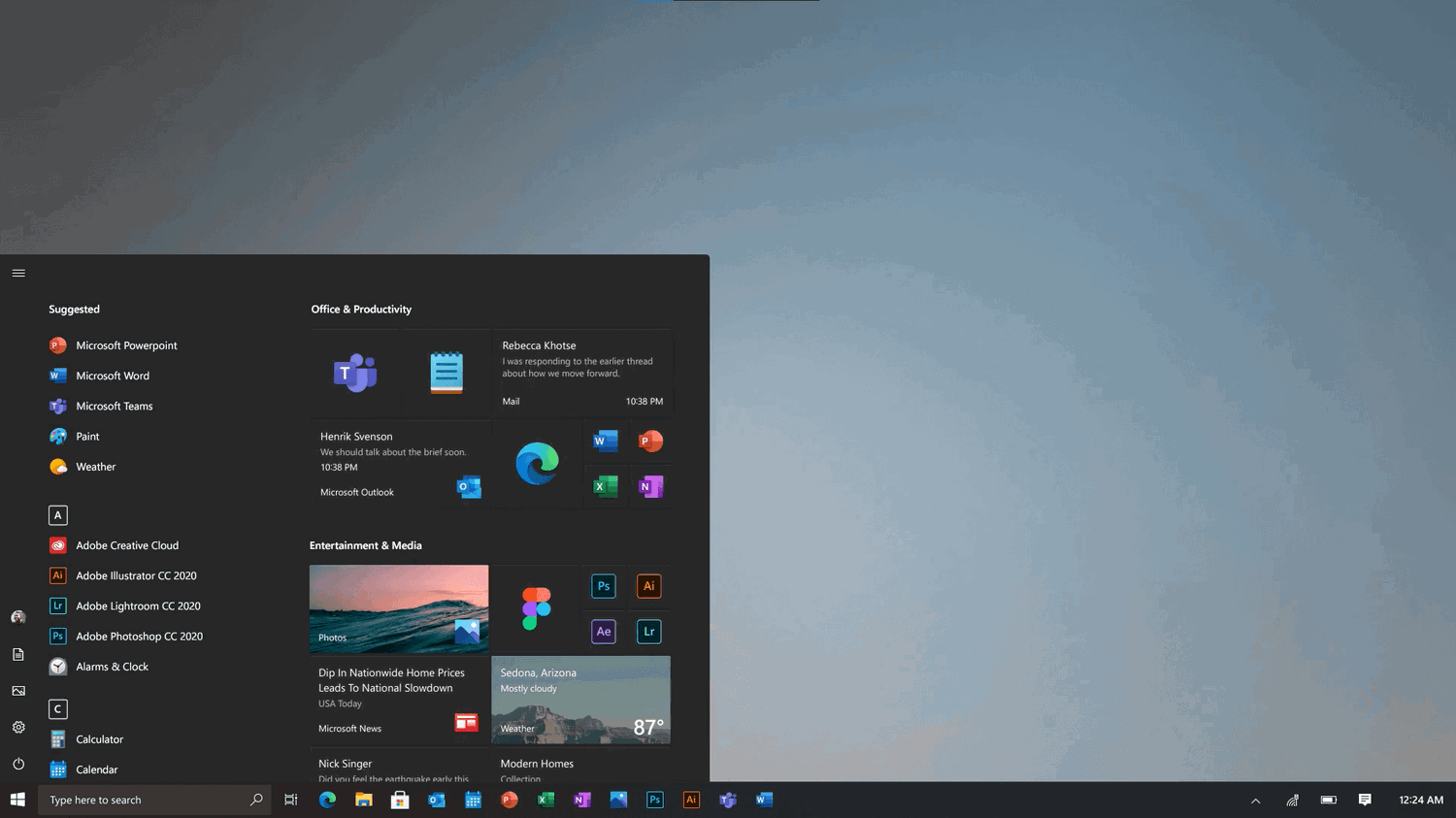Switch to Photoshop on the taskbar
The image size is (1456, 818).
coord(655,800)
